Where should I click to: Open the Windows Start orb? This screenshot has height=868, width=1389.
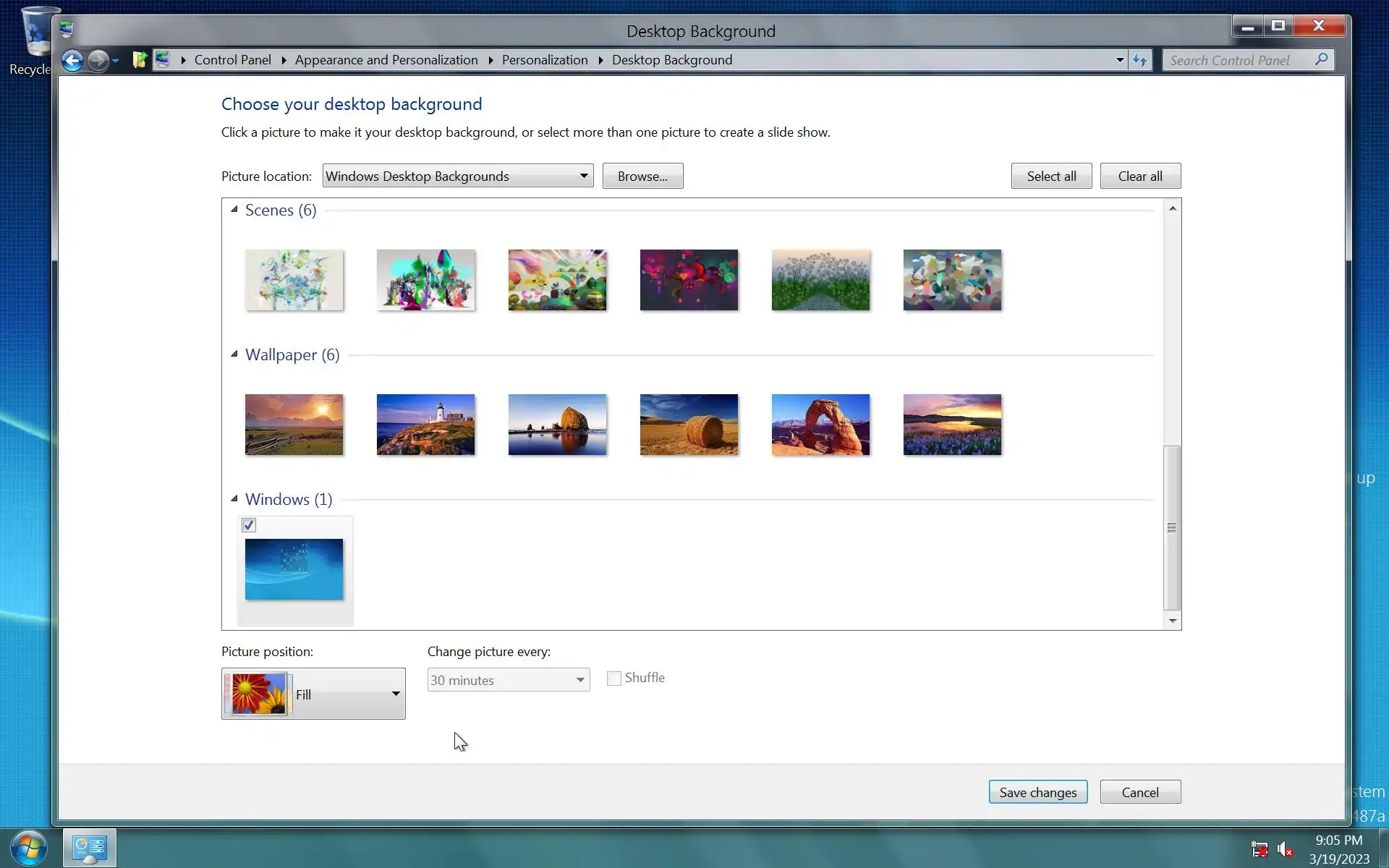click(29, 847)
